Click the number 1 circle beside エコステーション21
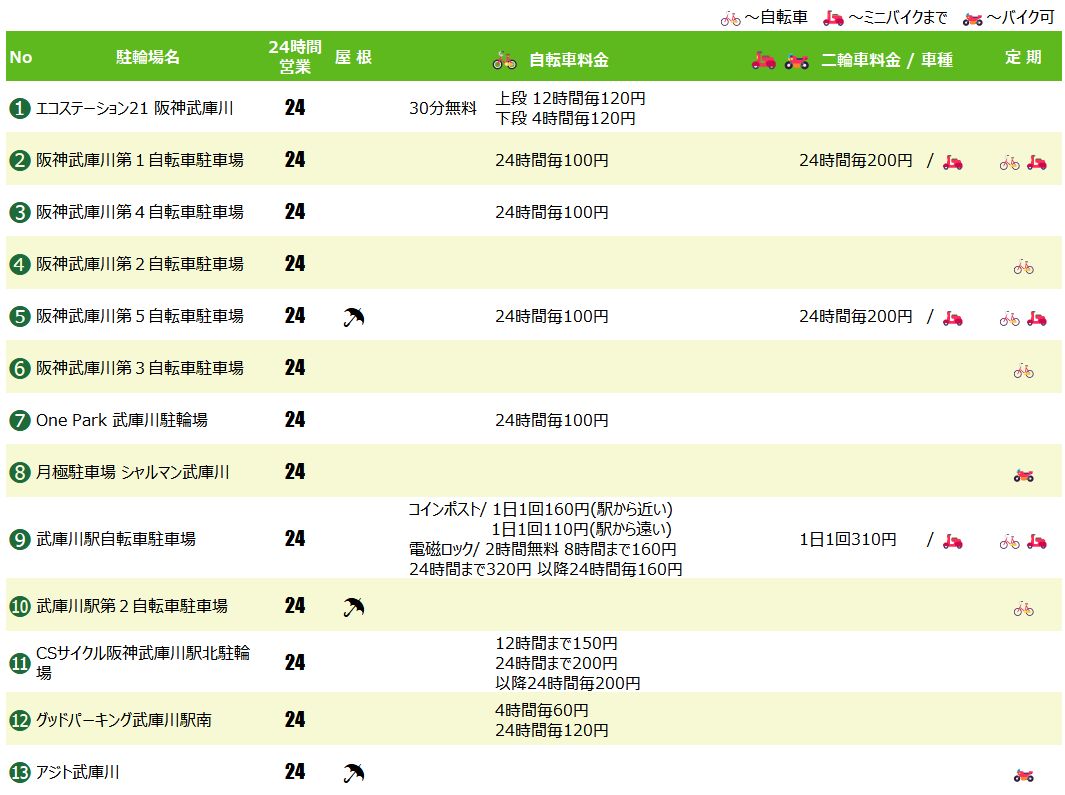The width and height of the screenshot is (1065, 795). (x=20, y=108)
